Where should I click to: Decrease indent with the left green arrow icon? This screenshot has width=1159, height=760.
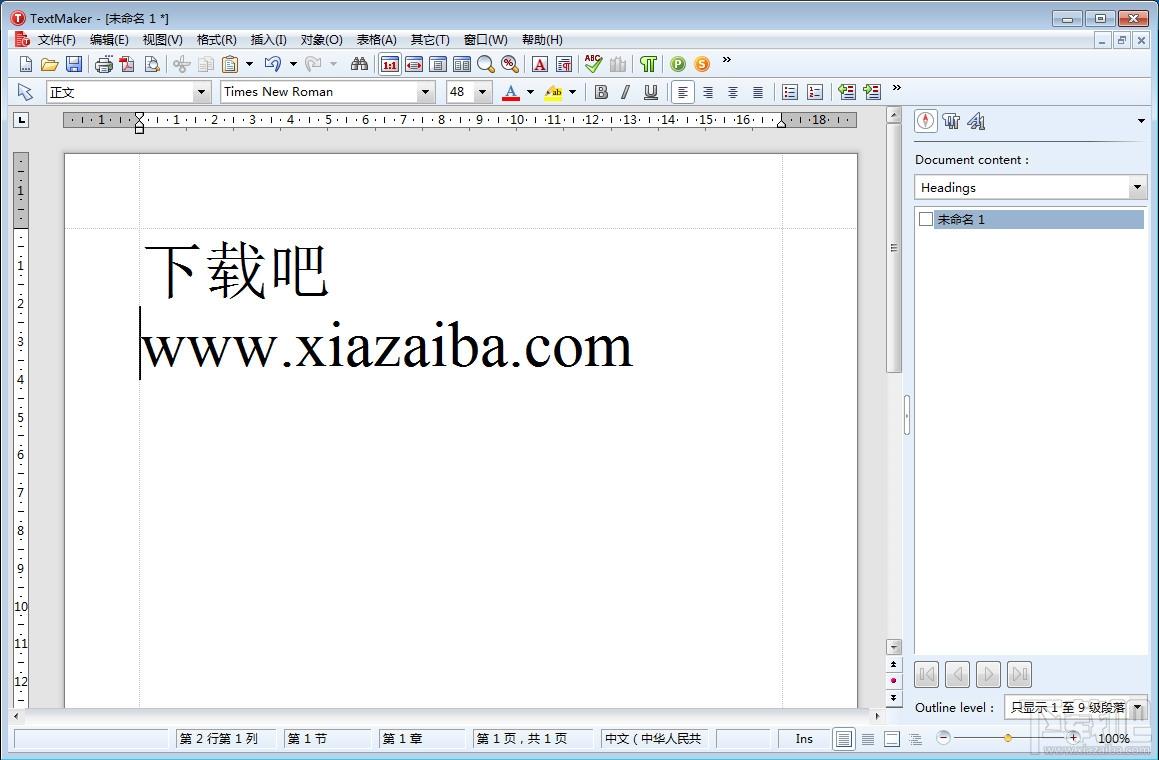coord(847,92)
